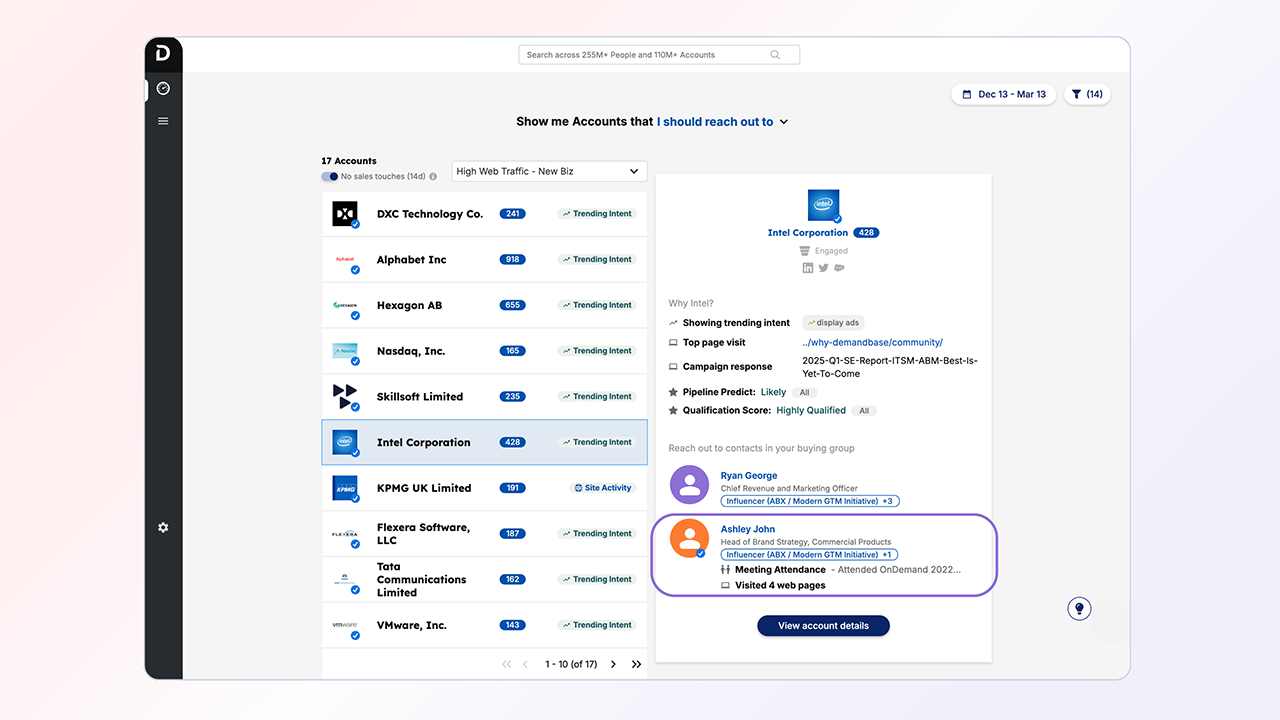
Task: Click the Highly Qualified score value
Action: pyautogui.click(x=811, y=410)
